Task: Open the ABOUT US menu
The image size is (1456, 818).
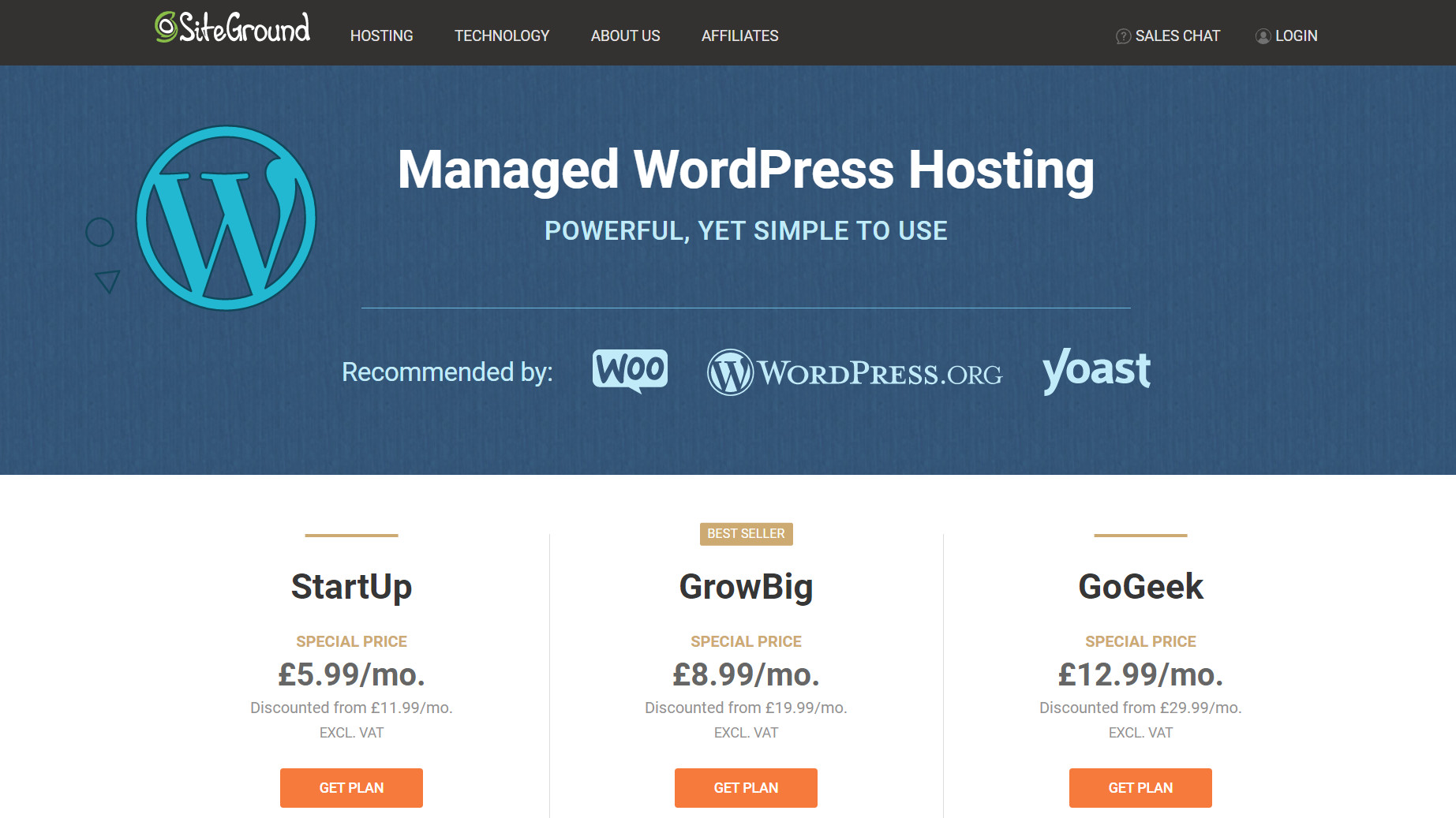Action: (626, 35)
